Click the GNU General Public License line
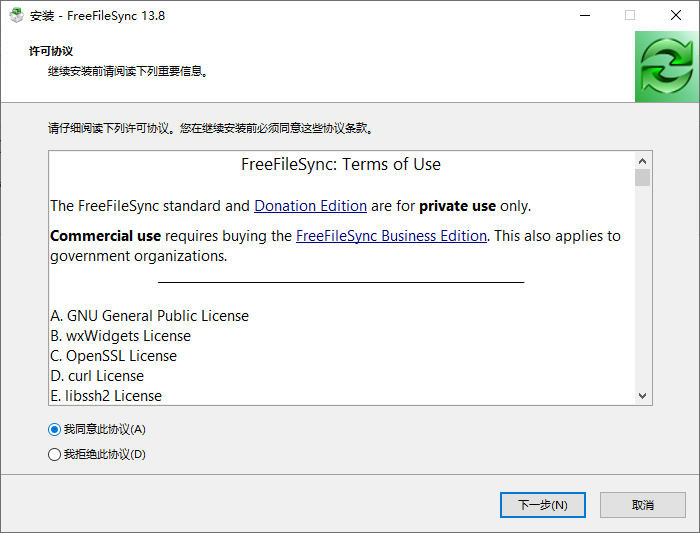The image size is (700, 533). point(149,316)
